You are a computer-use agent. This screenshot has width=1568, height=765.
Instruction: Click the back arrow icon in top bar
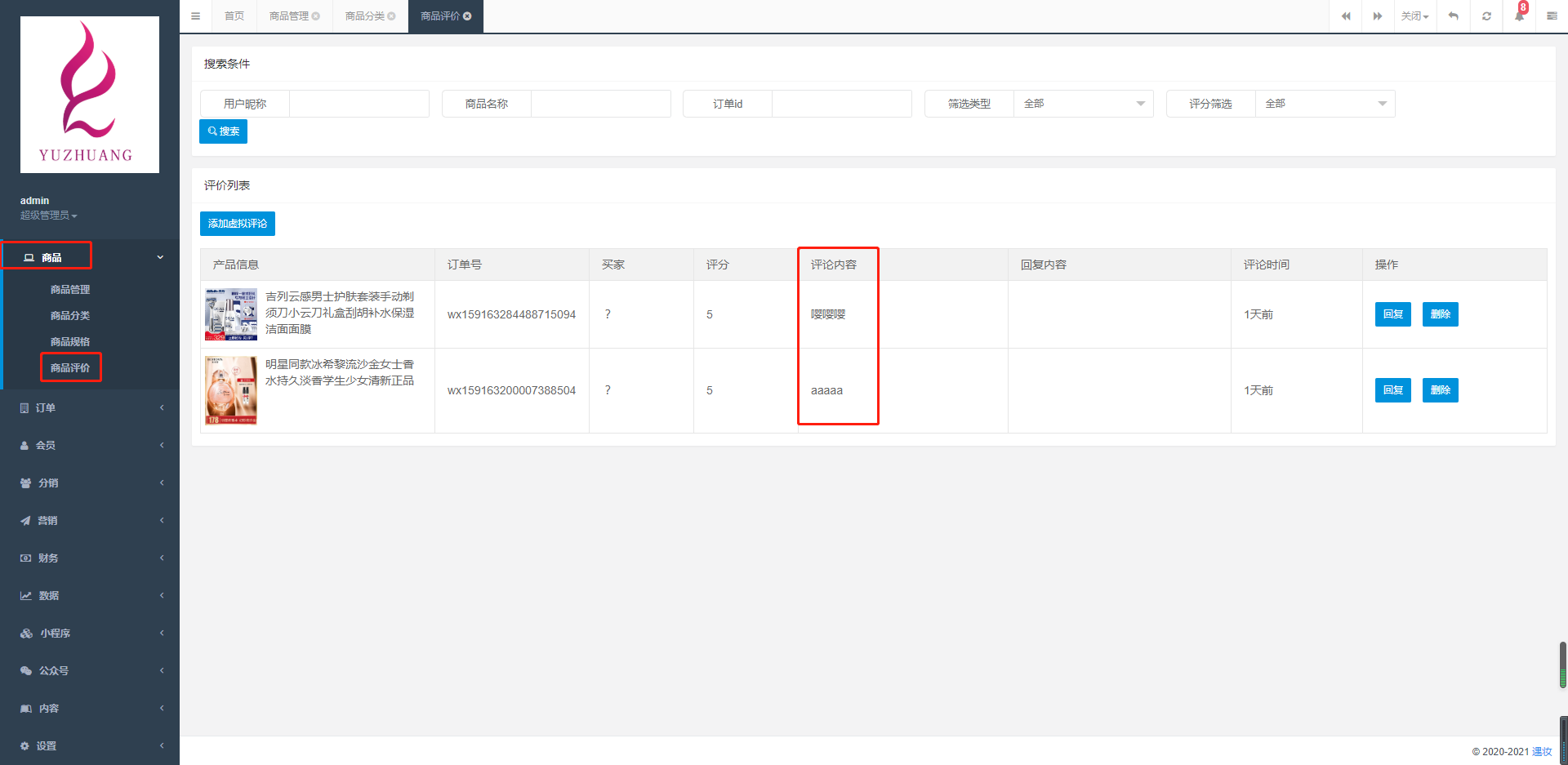[x=1454, y=16]
